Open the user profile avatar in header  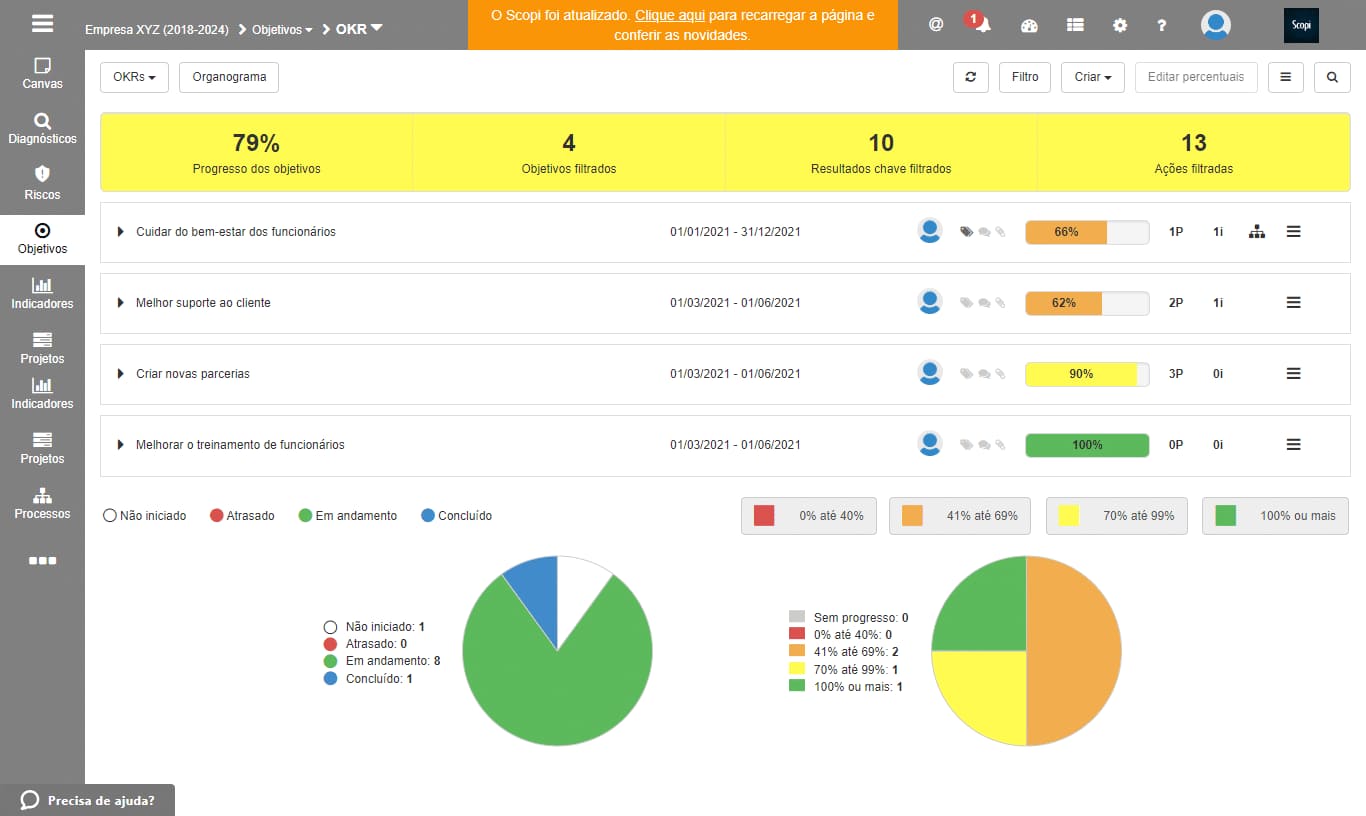pyautogui.click(x=1215, y=25)
